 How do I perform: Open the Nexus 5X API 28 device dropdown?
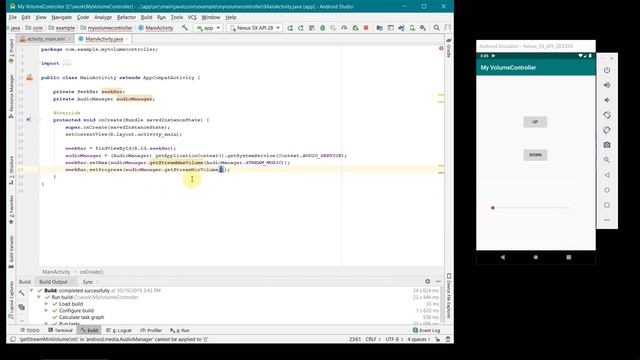(x=255, y=28)
